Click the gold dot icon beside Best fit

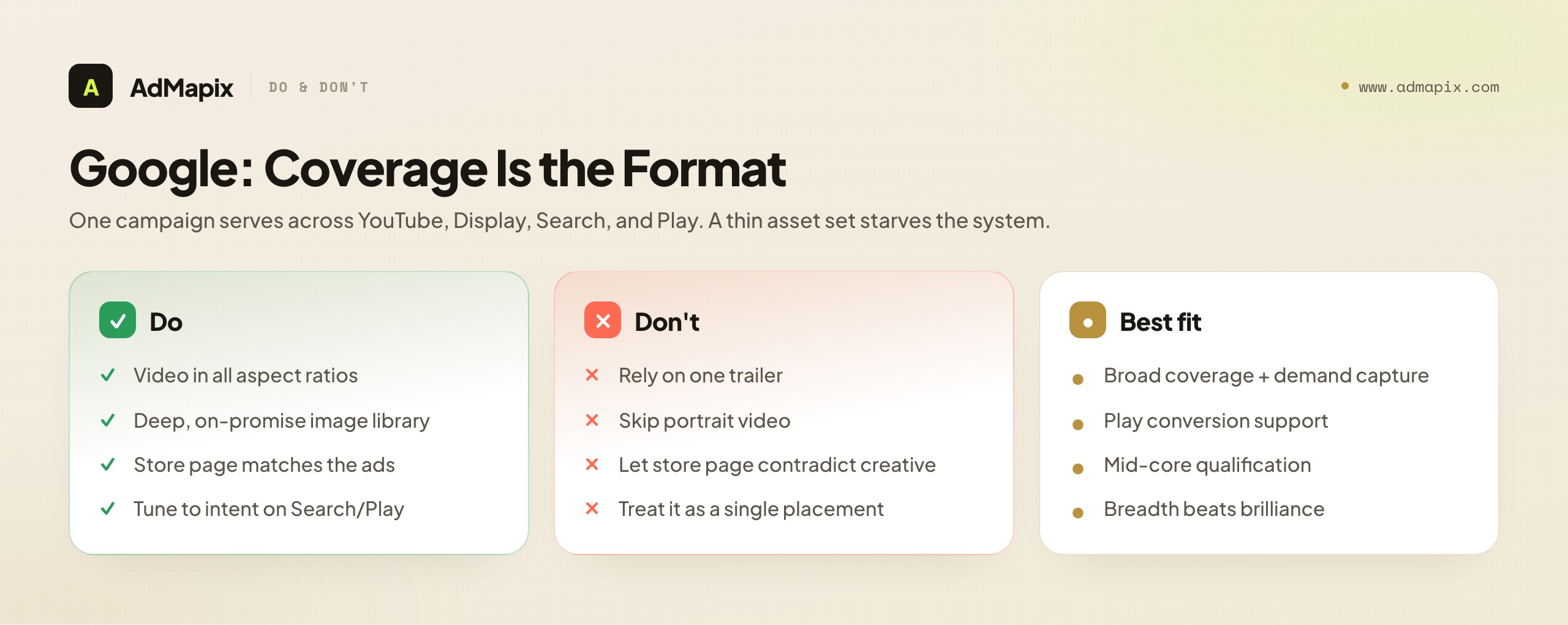click(1088, 320)
